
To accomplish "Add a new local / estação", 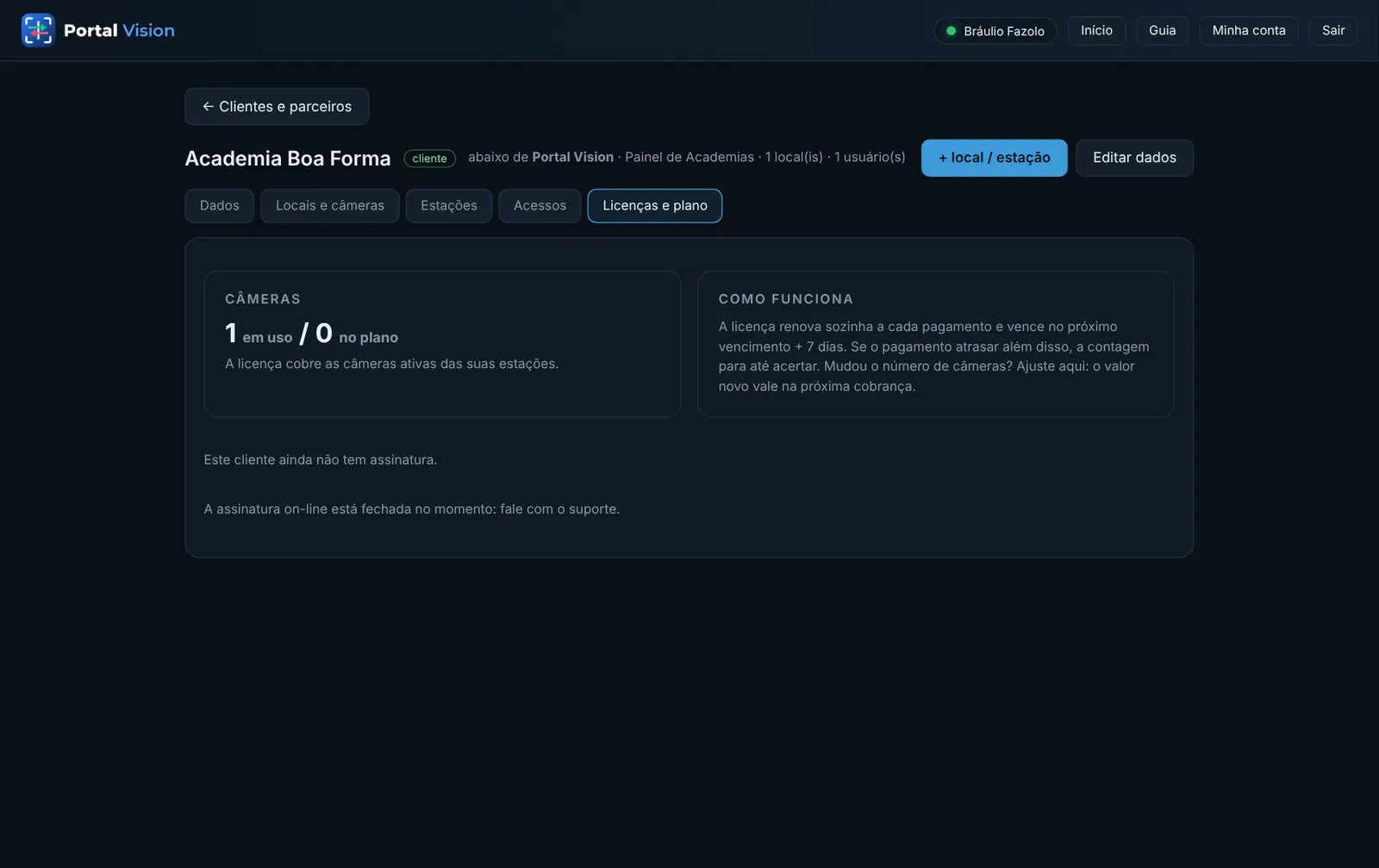I will (x=994, y=158).
